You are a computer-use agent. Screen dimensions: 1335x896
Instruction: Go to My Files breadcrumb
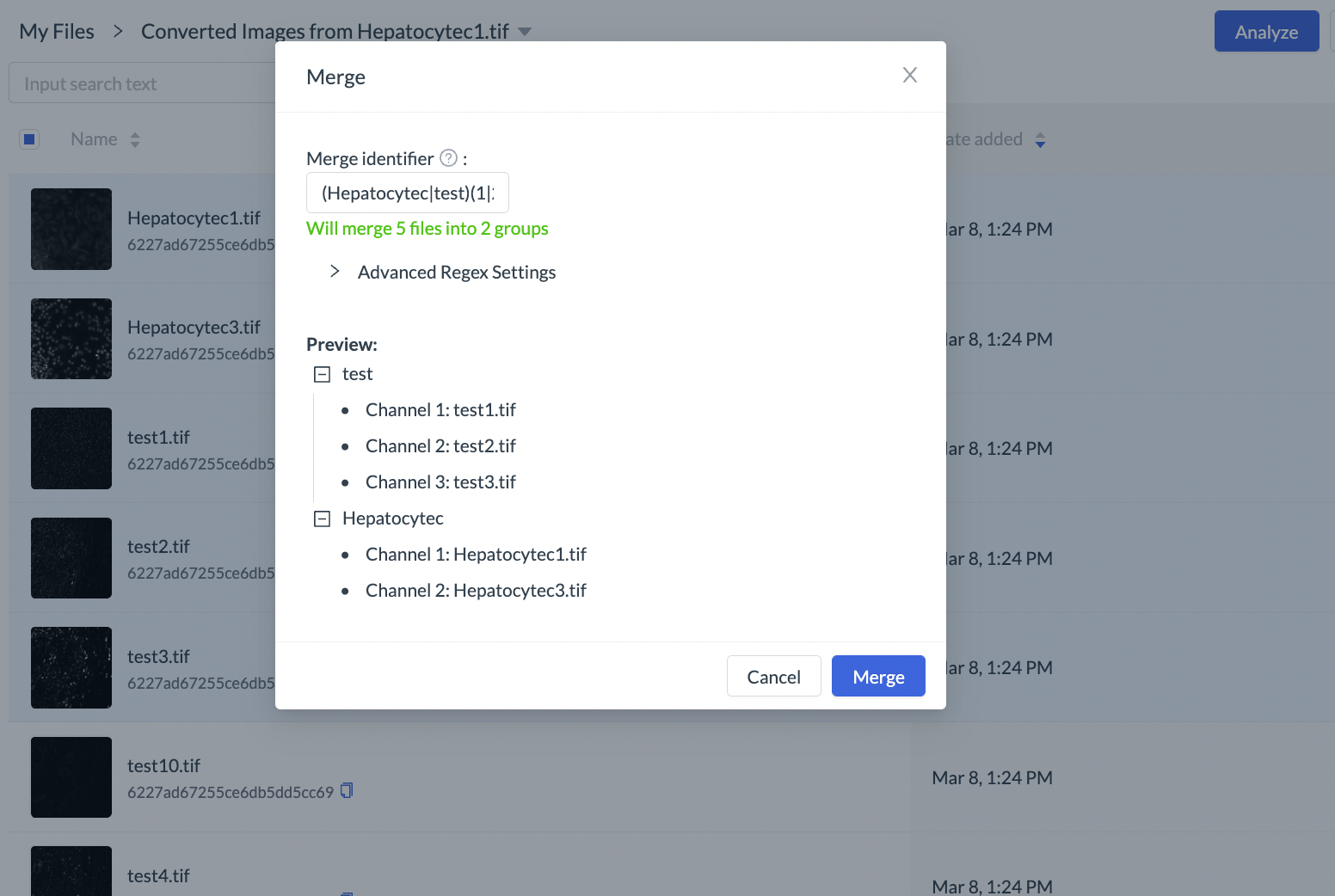coord(57,32)
